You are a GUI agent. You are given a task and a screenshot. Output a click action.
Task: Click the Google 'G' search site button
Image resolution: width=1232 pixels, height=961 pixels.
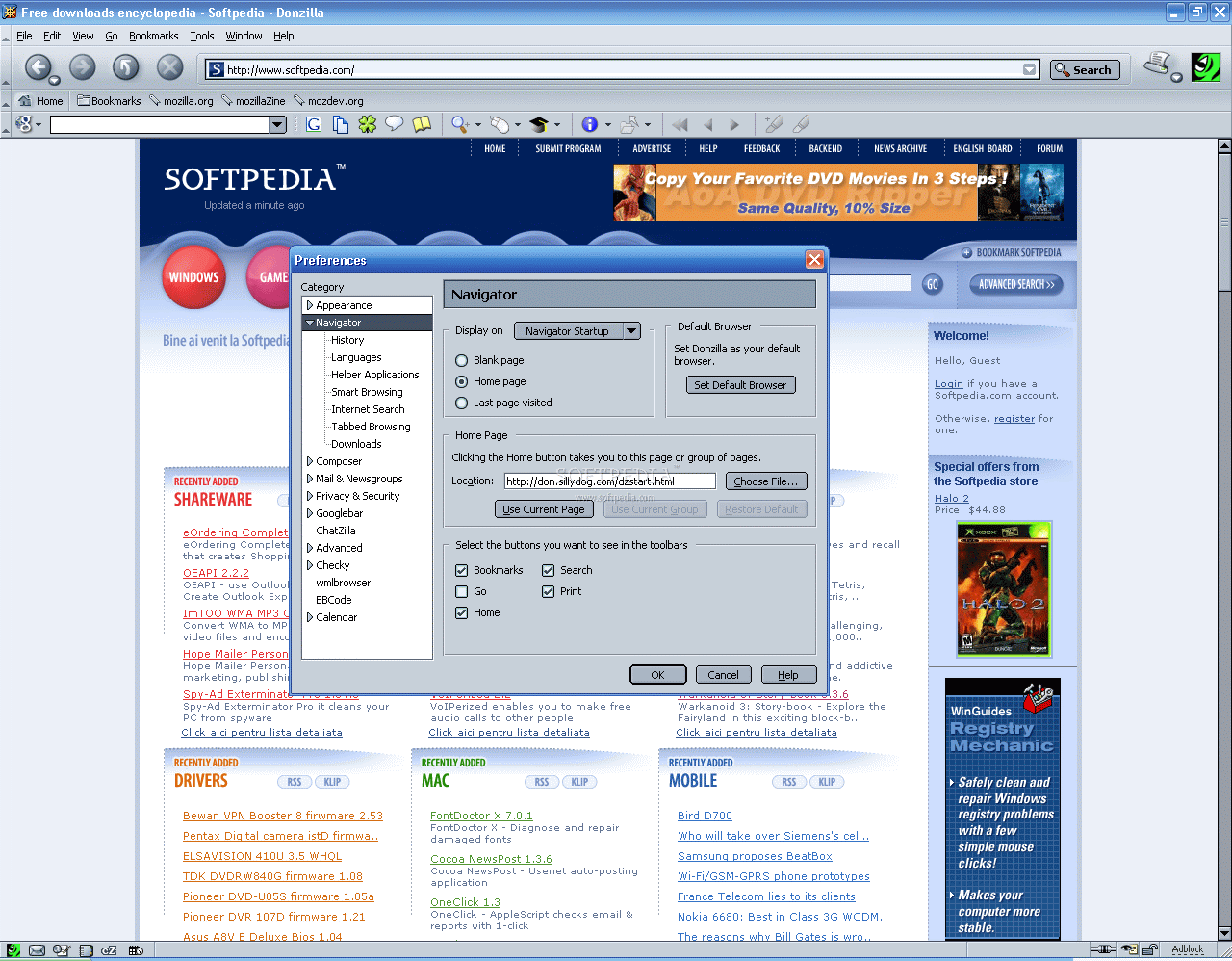(314, 124)
